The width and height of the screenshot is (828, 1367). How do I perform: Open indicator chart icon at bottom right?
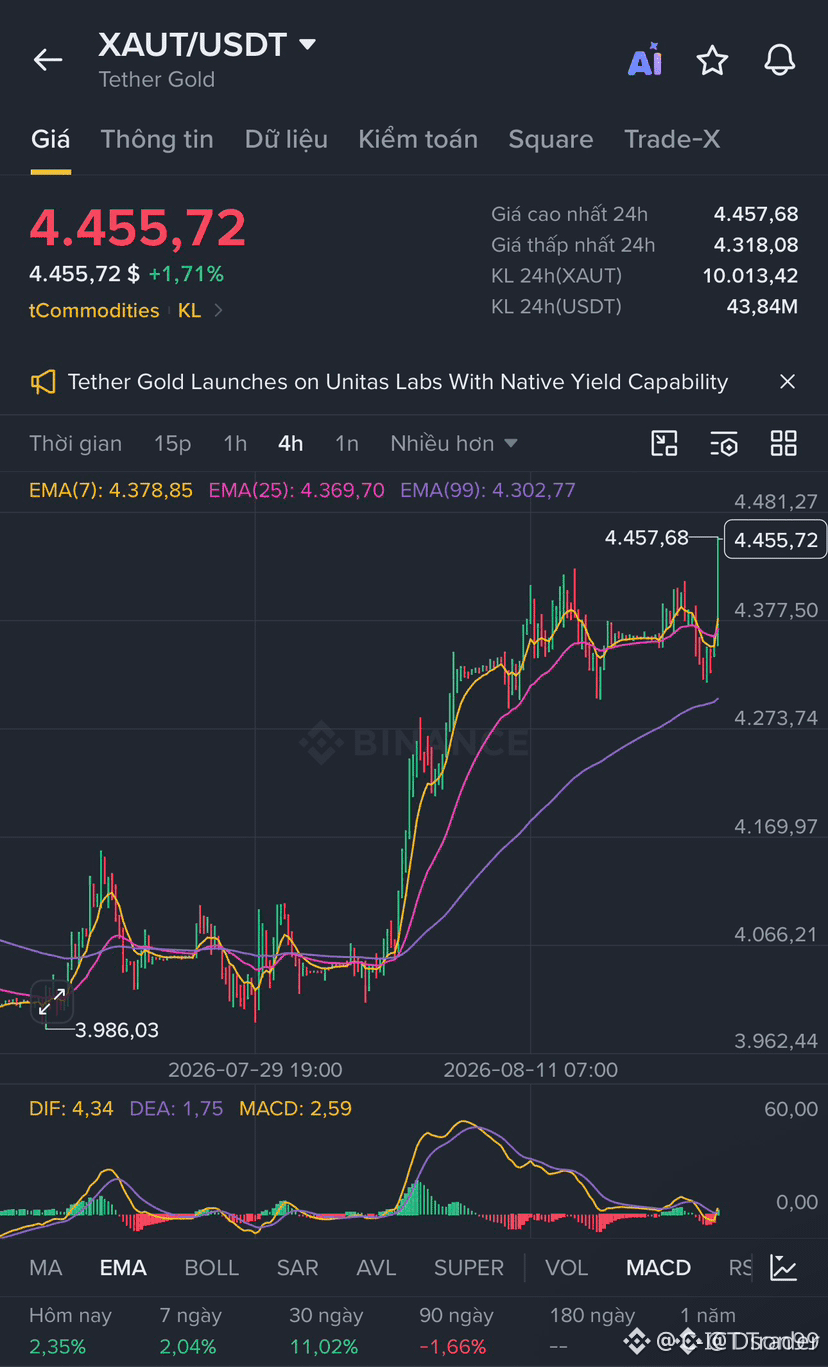tap(784, 1268)
